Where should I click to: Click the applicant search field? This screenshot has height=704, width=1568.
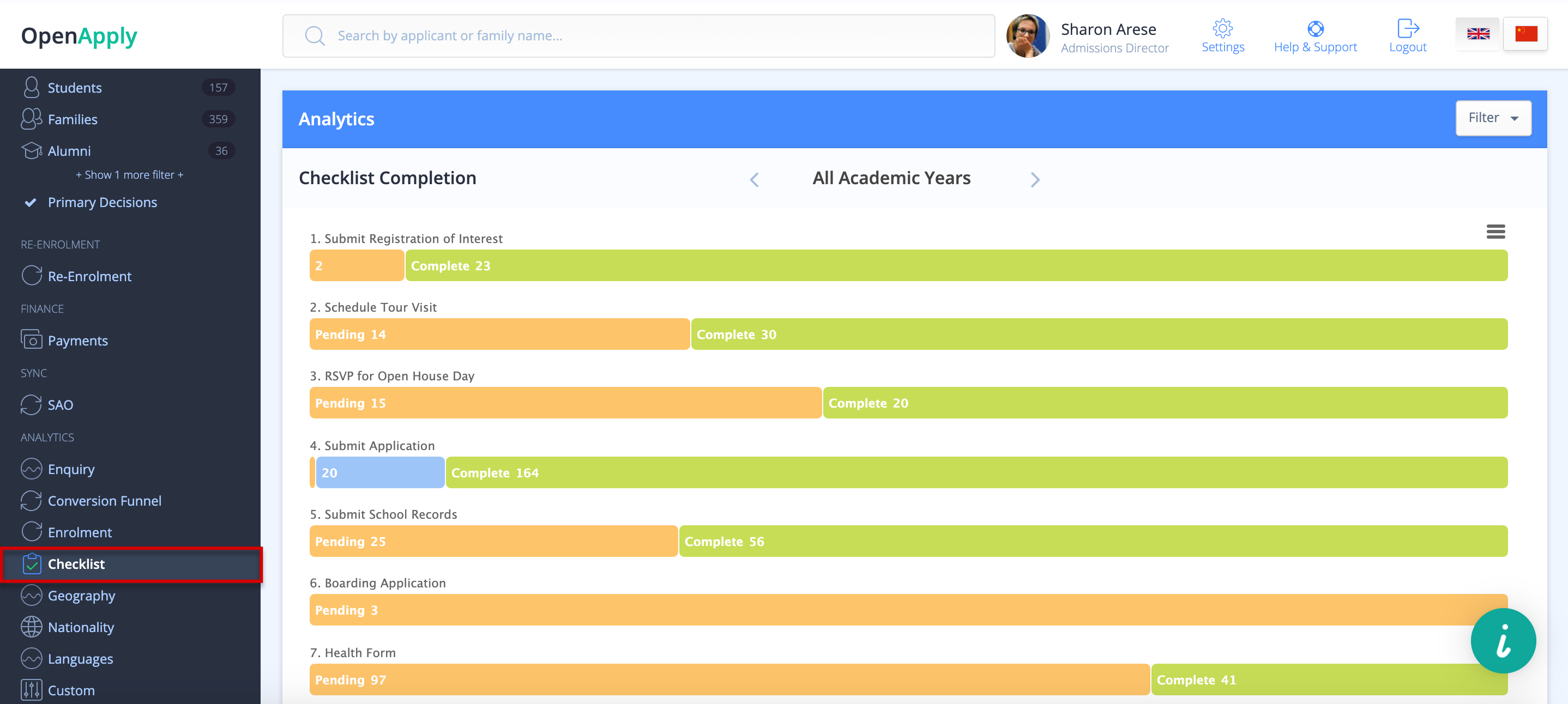638,36
